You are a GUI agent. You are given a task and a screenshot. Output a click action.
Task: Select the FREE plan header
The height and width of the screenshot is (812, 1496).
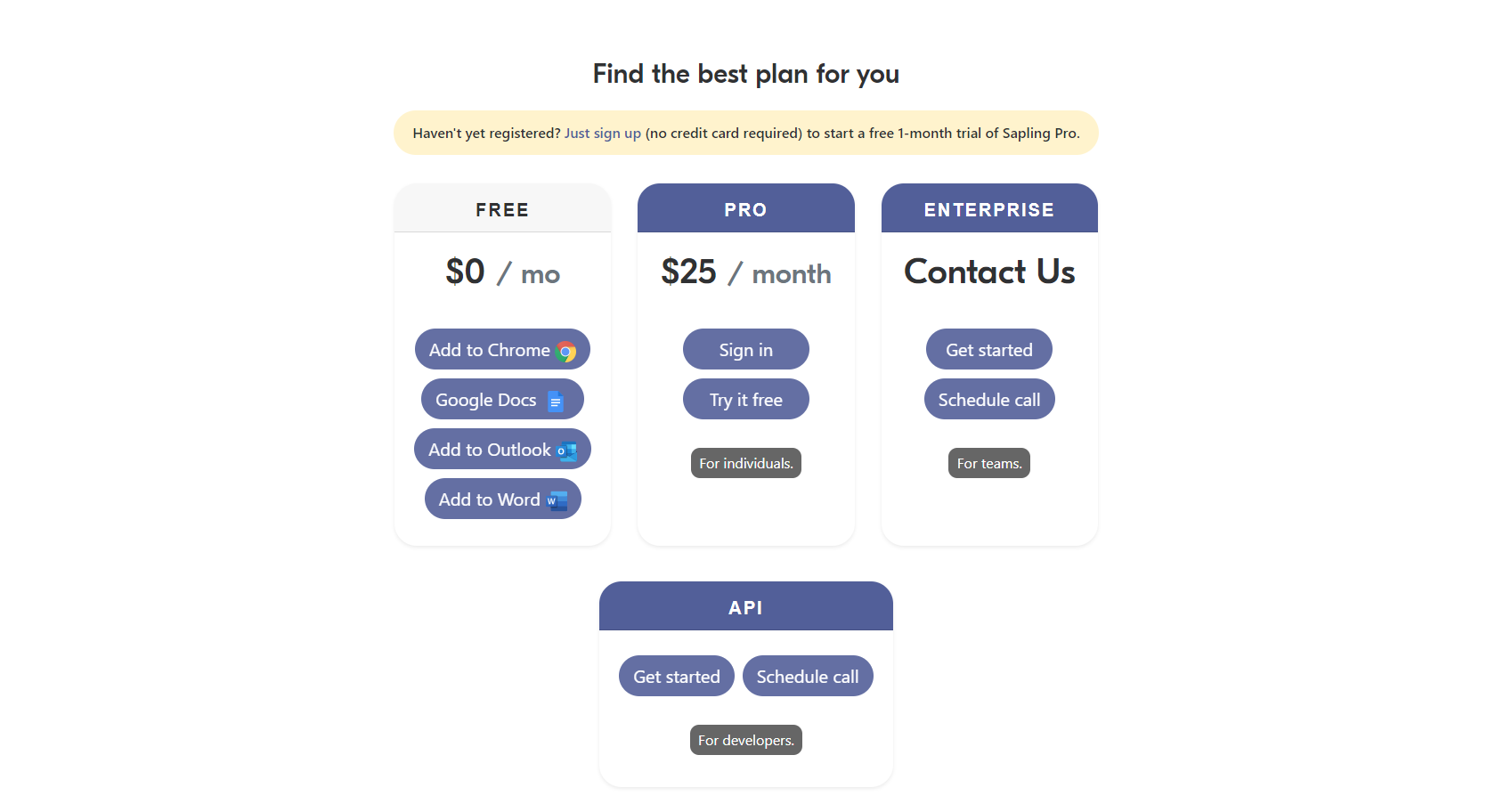(502, 208)
